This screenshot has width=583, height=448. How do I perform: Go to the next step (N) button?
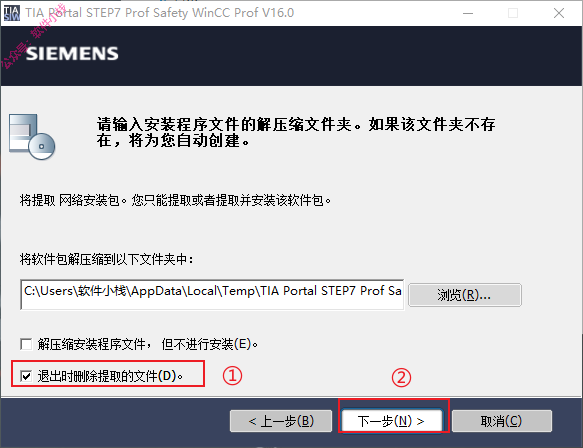coord(392,421)
